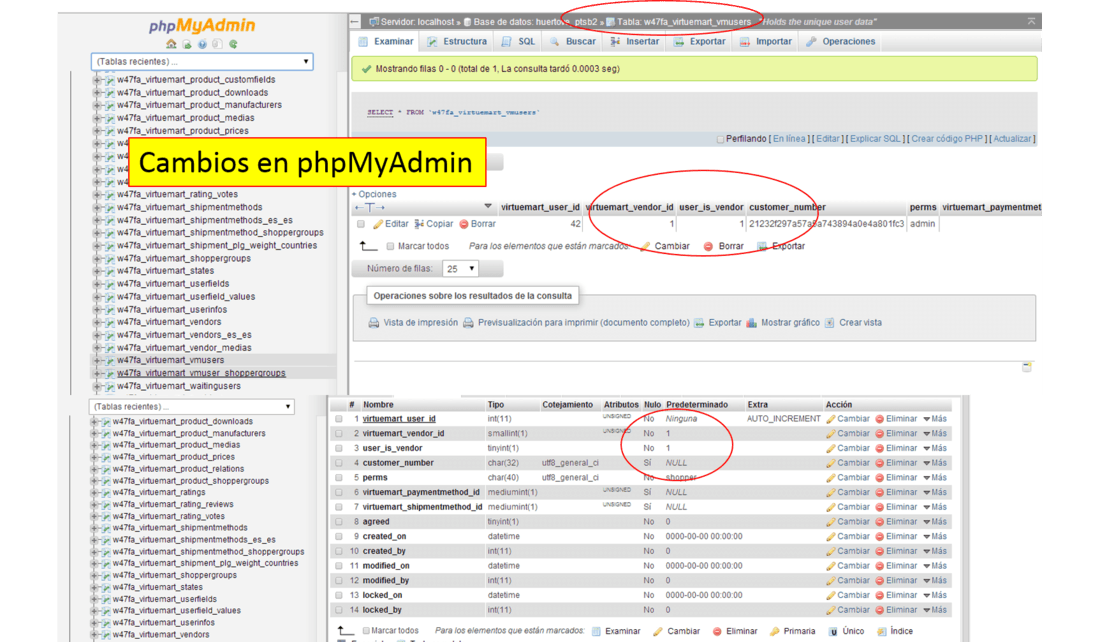The image size is (1100, 642).
Task: Enable the Perfilando checkbox
Action: (720, 139)
